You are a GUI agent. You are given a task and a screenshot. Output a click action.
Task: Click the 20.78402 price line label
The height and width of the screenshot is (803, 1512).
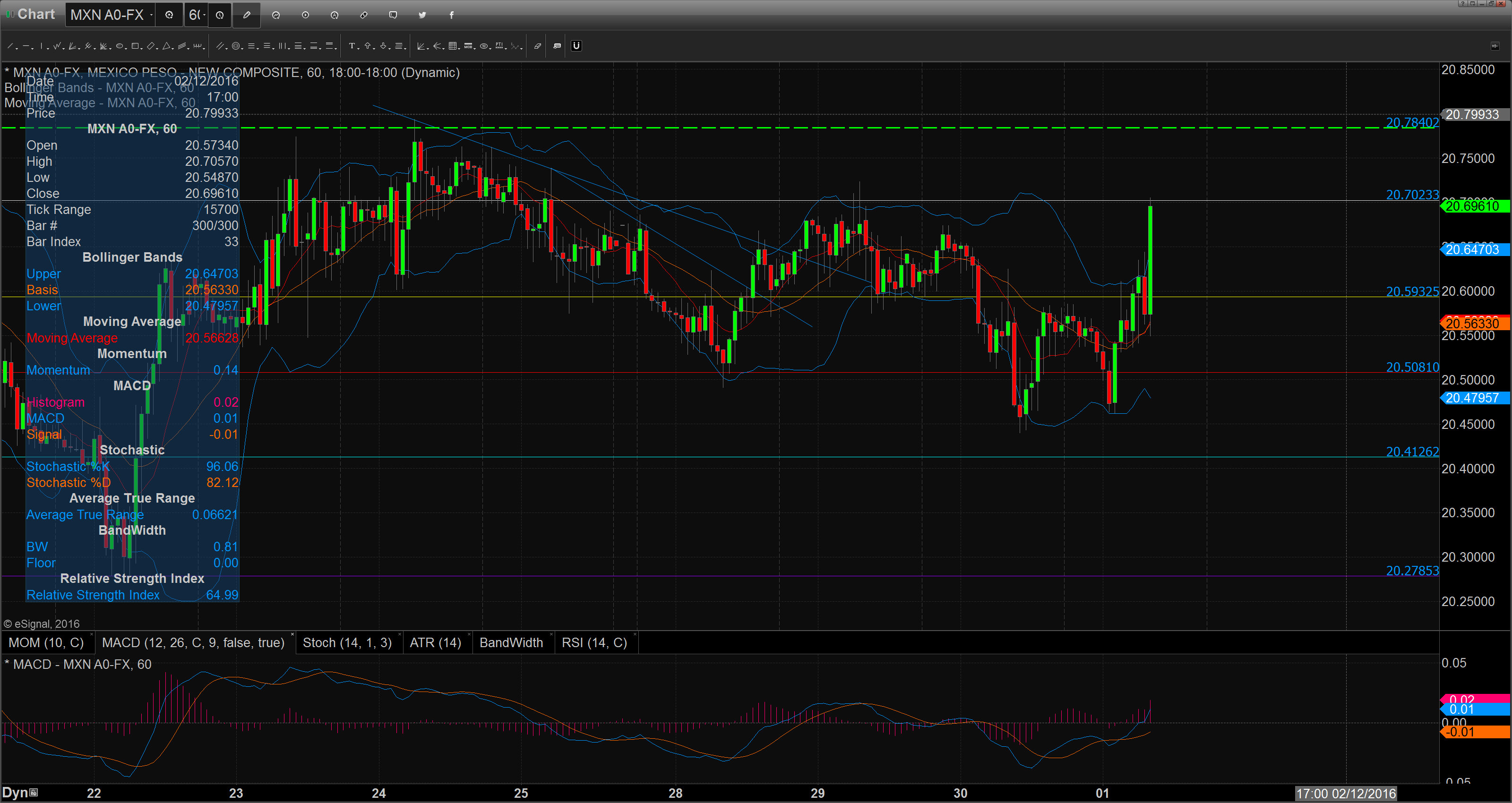[1412, 122]
